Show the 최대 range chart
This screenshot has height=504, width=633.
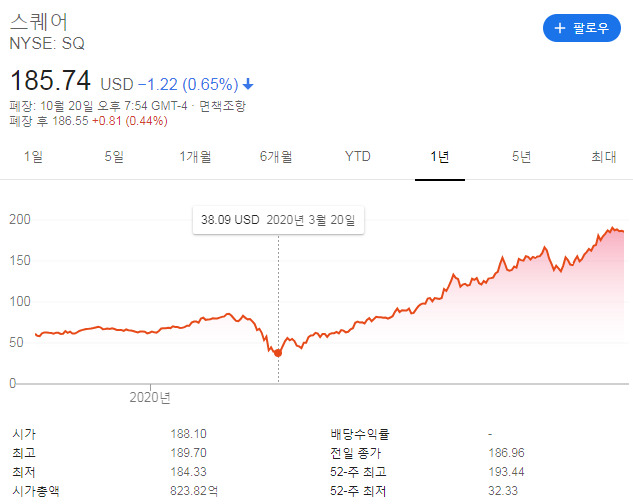pos(604,156)
